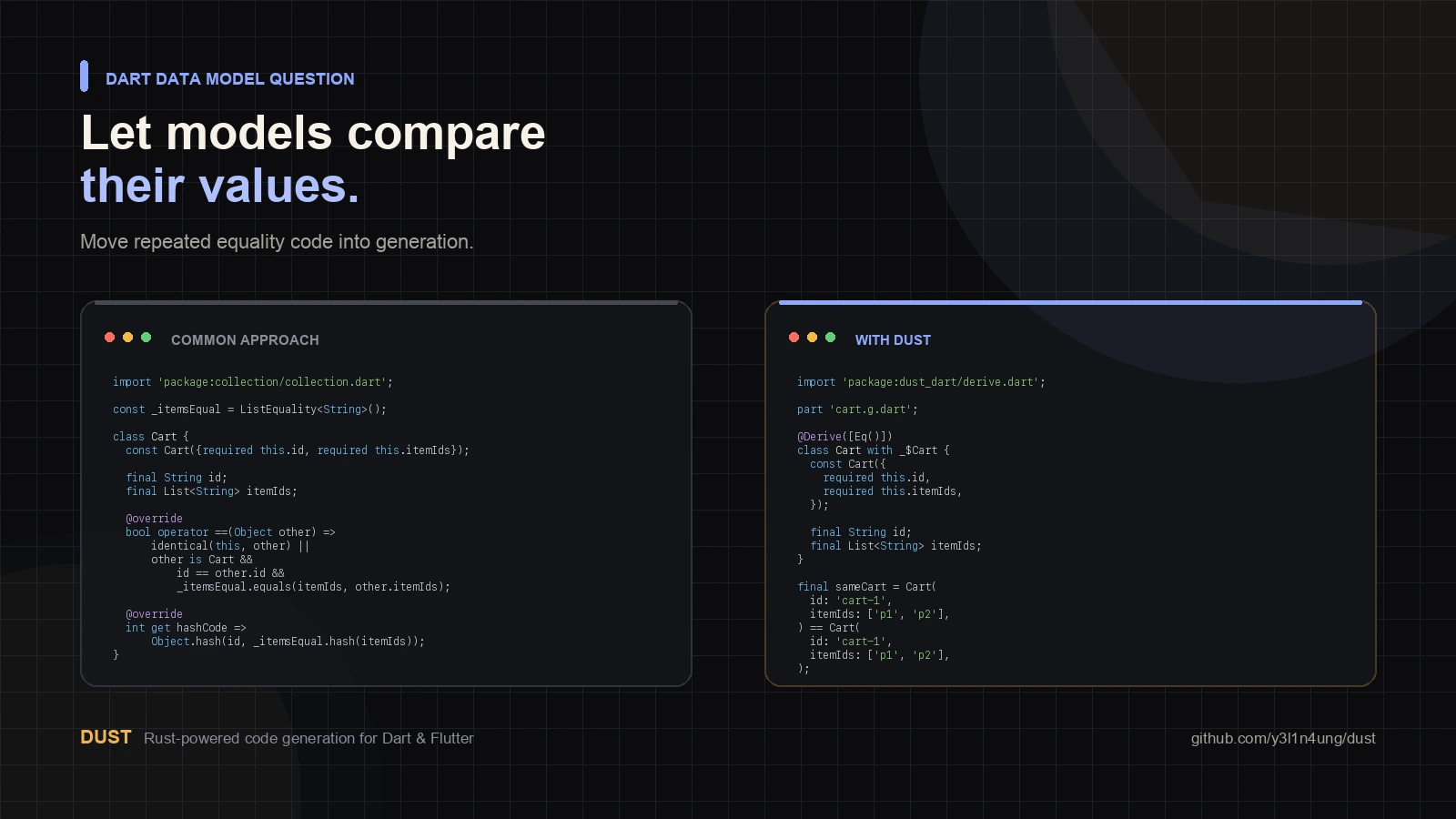Screen dimensions: 1456x819
Task: Click the yellow dot in With Dust panel
Action: pyautogui.click(x=812, y=338)
